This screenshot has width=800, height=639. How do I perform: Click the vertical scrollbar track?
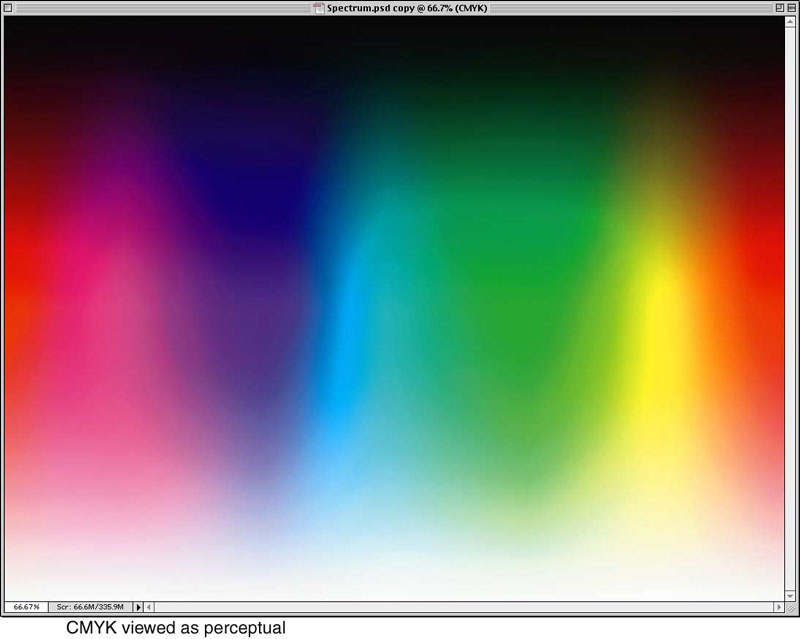tap(791, 300)
